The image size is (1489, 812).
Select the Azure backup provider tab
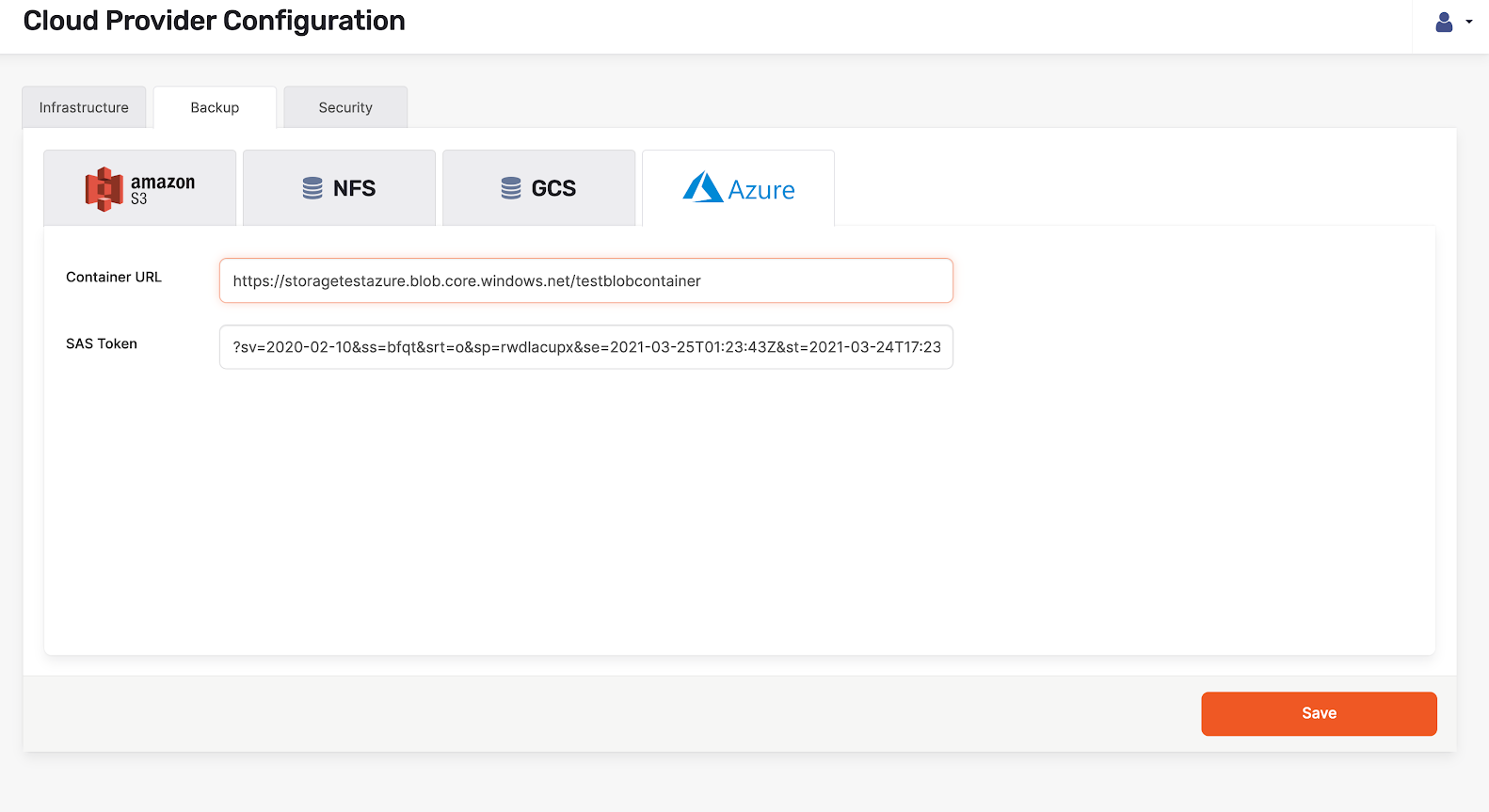(x=738, y=188)
